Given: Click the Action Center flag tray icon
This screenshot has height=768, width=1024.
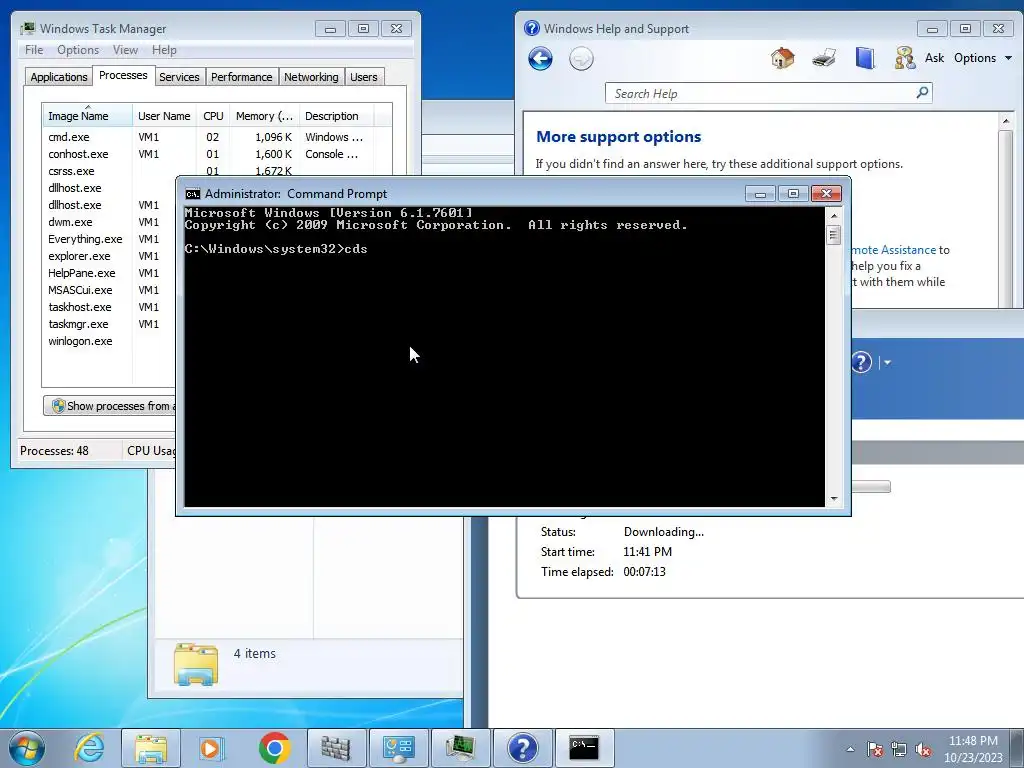Looking at the screenshot, I should click(x=875, y=749).
